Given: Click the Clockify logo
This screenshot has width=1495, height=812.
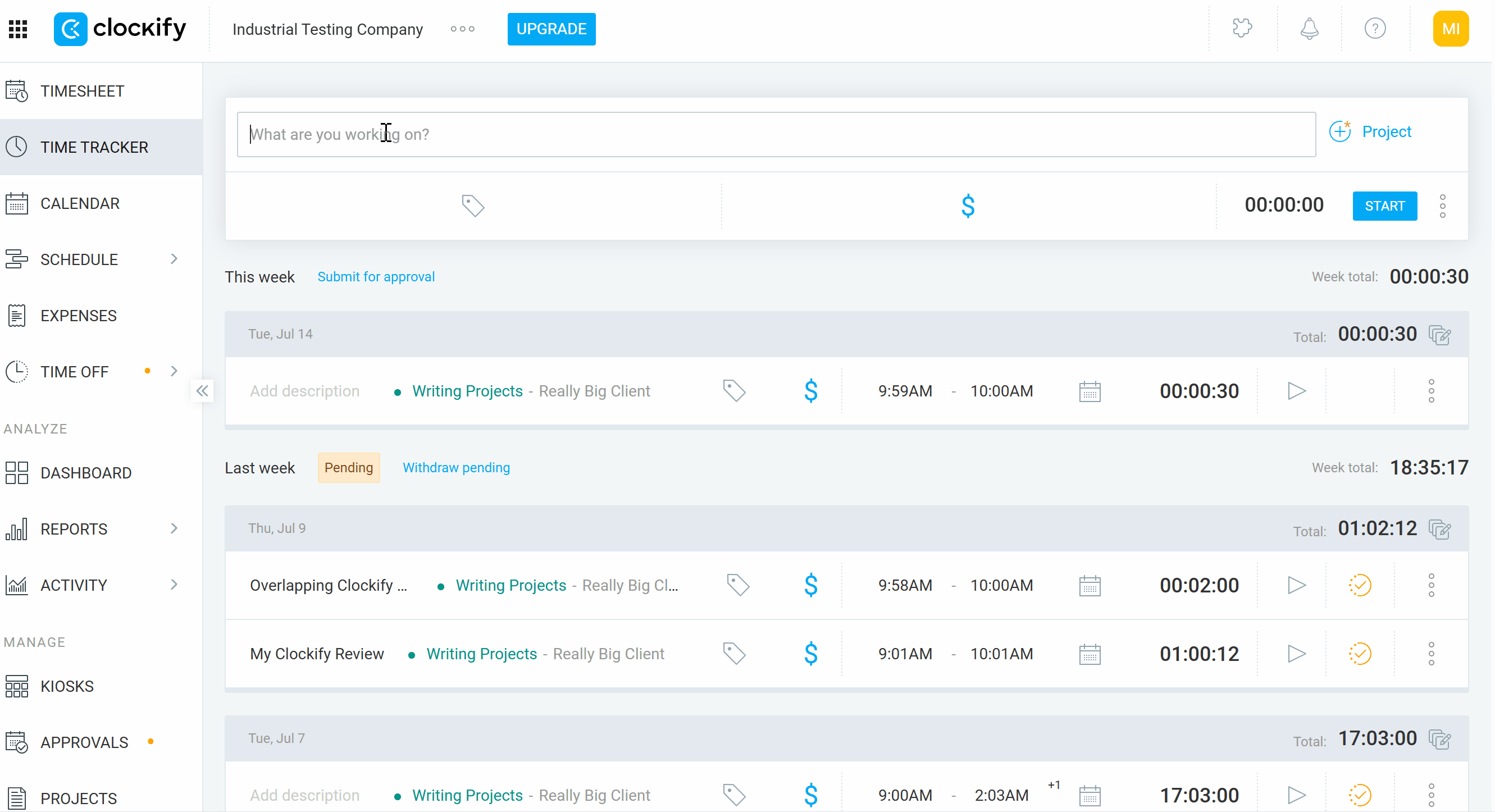Looking at the screenshot, I should click(x=120, y=29).
